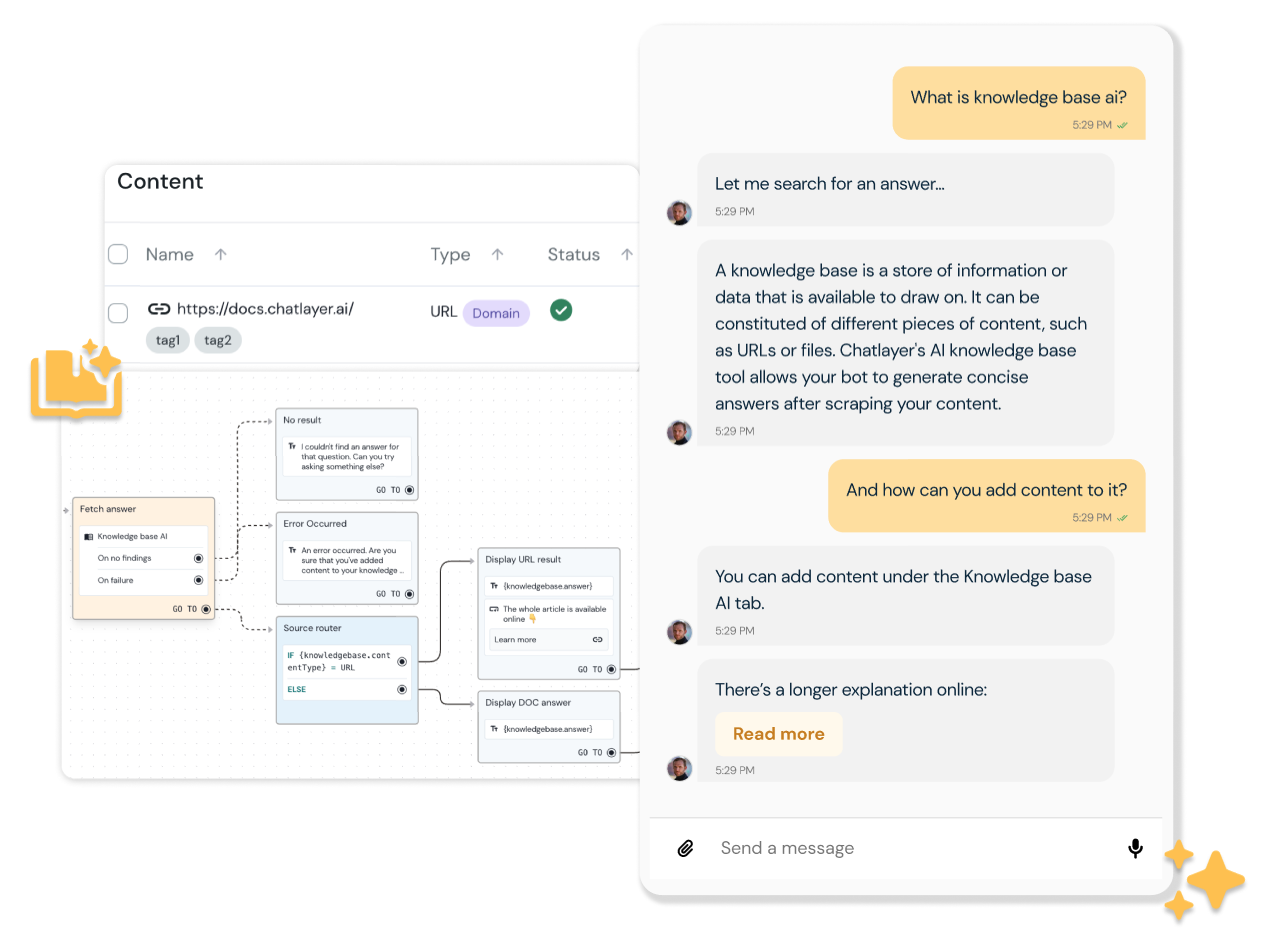This screenshot has width=1264, height=948.
Task: Click bot avatar below Read more message
Action: point(679,768)
